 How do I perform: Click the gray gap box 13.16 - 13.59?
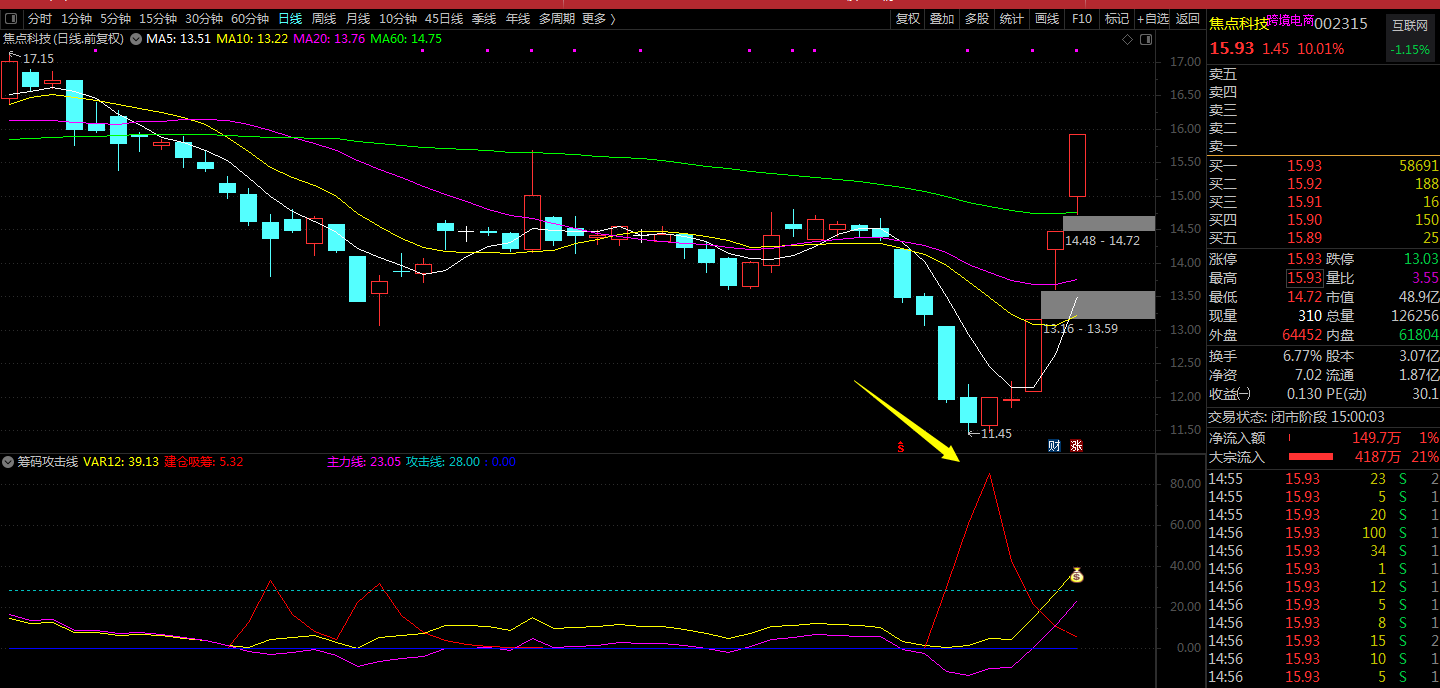(1098, 305)
